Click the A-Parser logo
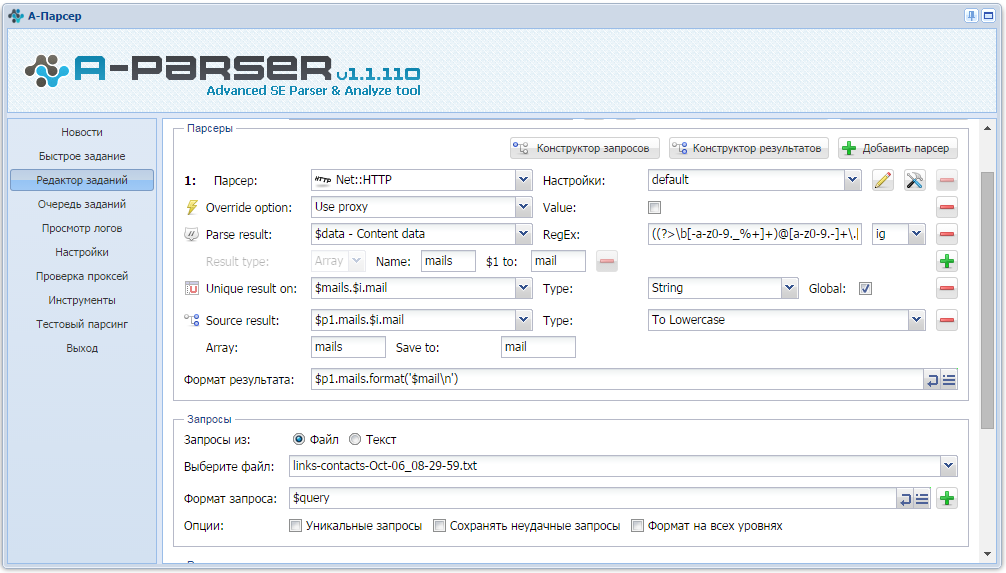The width and height of the screenshot is (1006, 573). [223, 75]
